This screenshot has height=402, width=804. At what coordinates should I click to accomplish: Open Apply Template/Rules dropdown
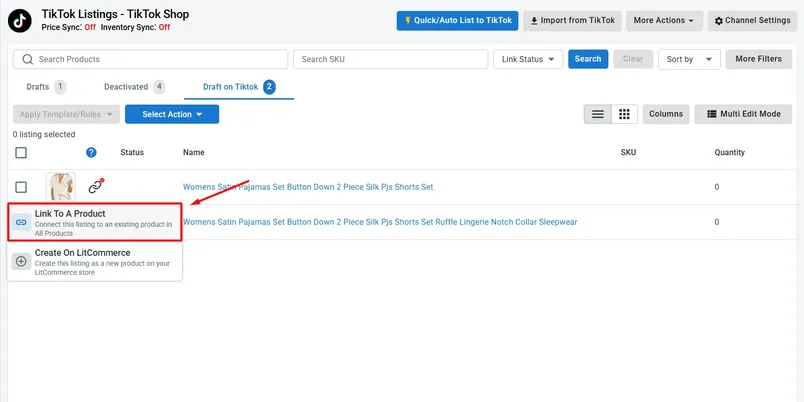tap(66, 114)
